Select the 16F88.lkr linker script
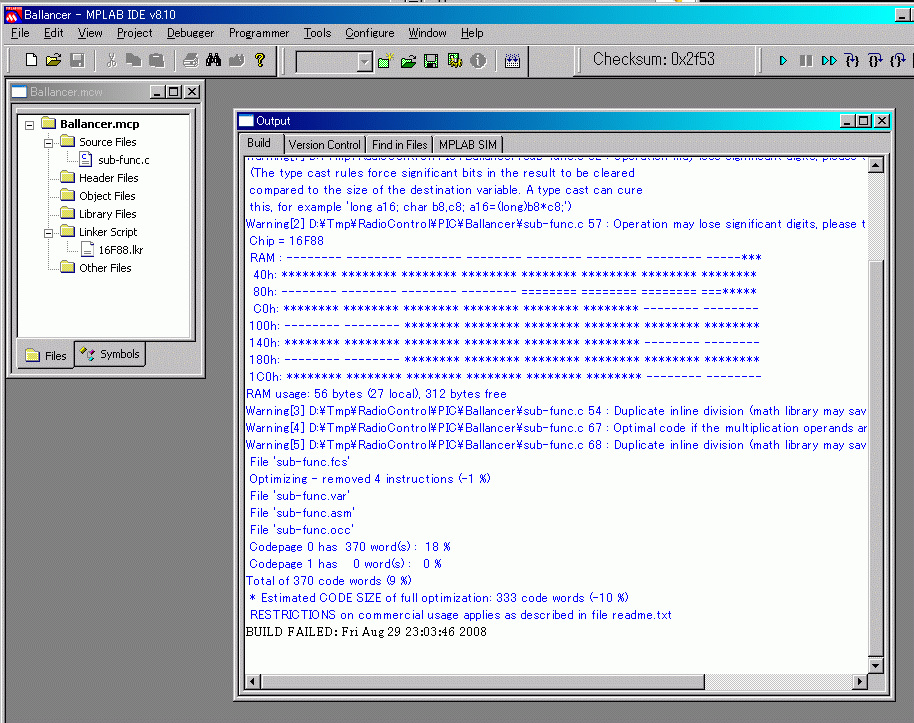 [121, 250]
